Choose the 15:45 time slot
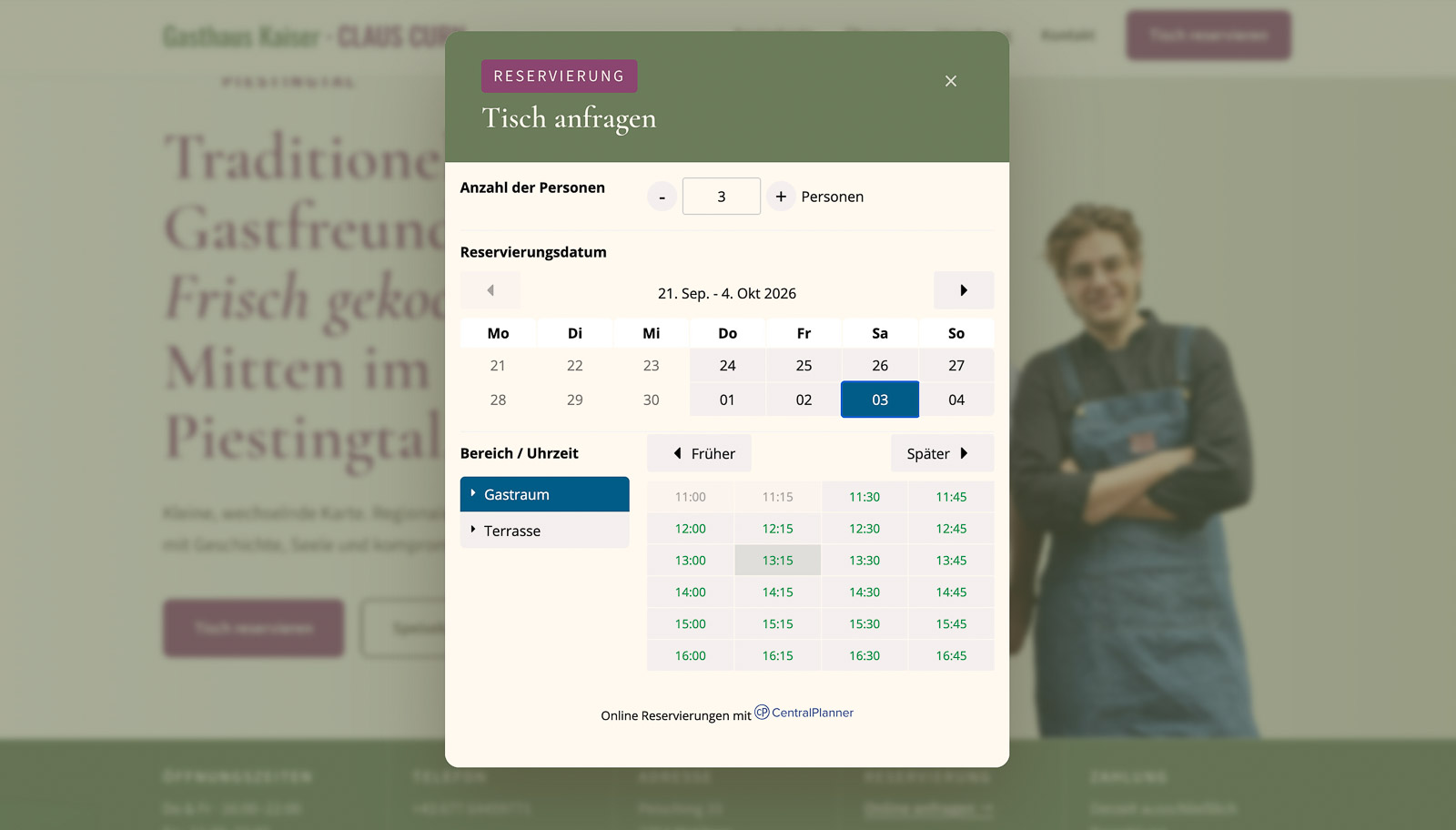1456x830 pixels. [951, 624]
